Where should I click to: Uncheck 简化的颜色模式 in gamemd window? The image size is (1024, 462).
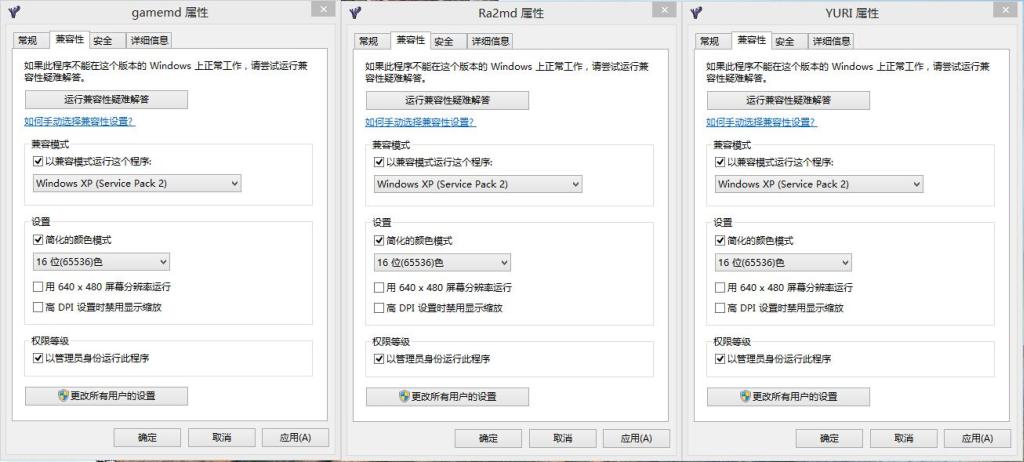[37, 240]
